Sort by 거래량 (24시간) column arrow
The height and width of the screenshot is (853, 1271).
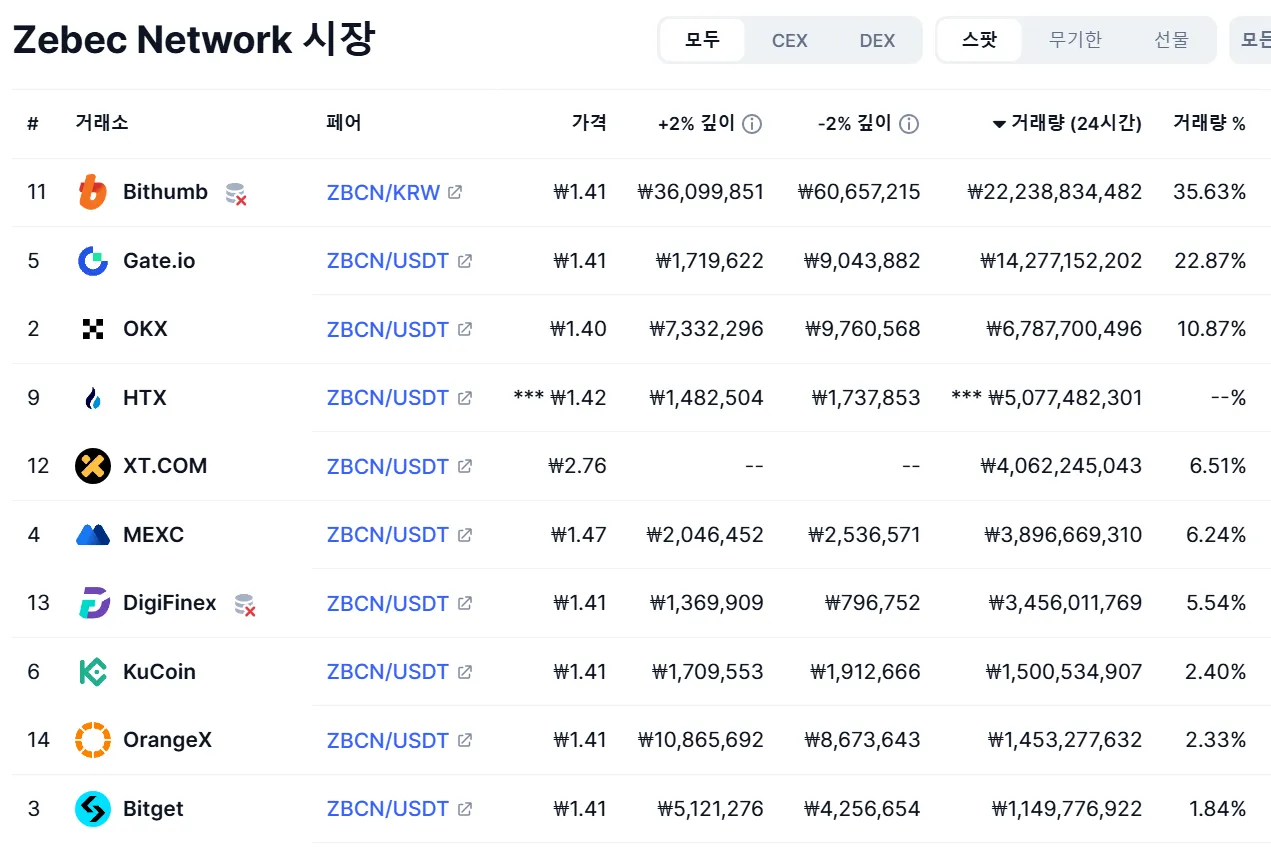[998, 124]
